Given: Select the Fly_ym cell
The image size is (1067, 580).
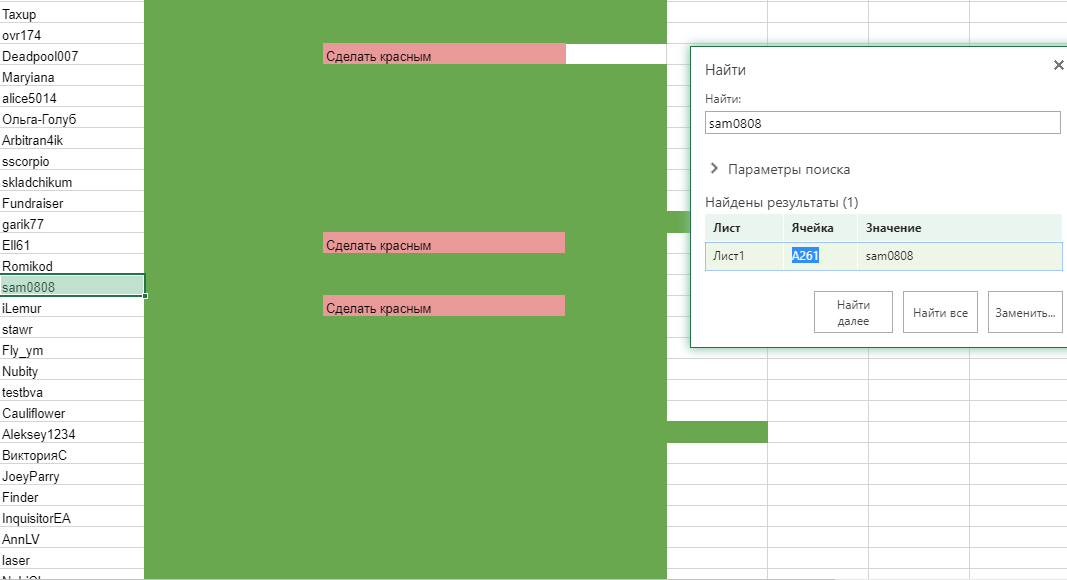Looking at the screenshot, I should click(x=72, y=349).
